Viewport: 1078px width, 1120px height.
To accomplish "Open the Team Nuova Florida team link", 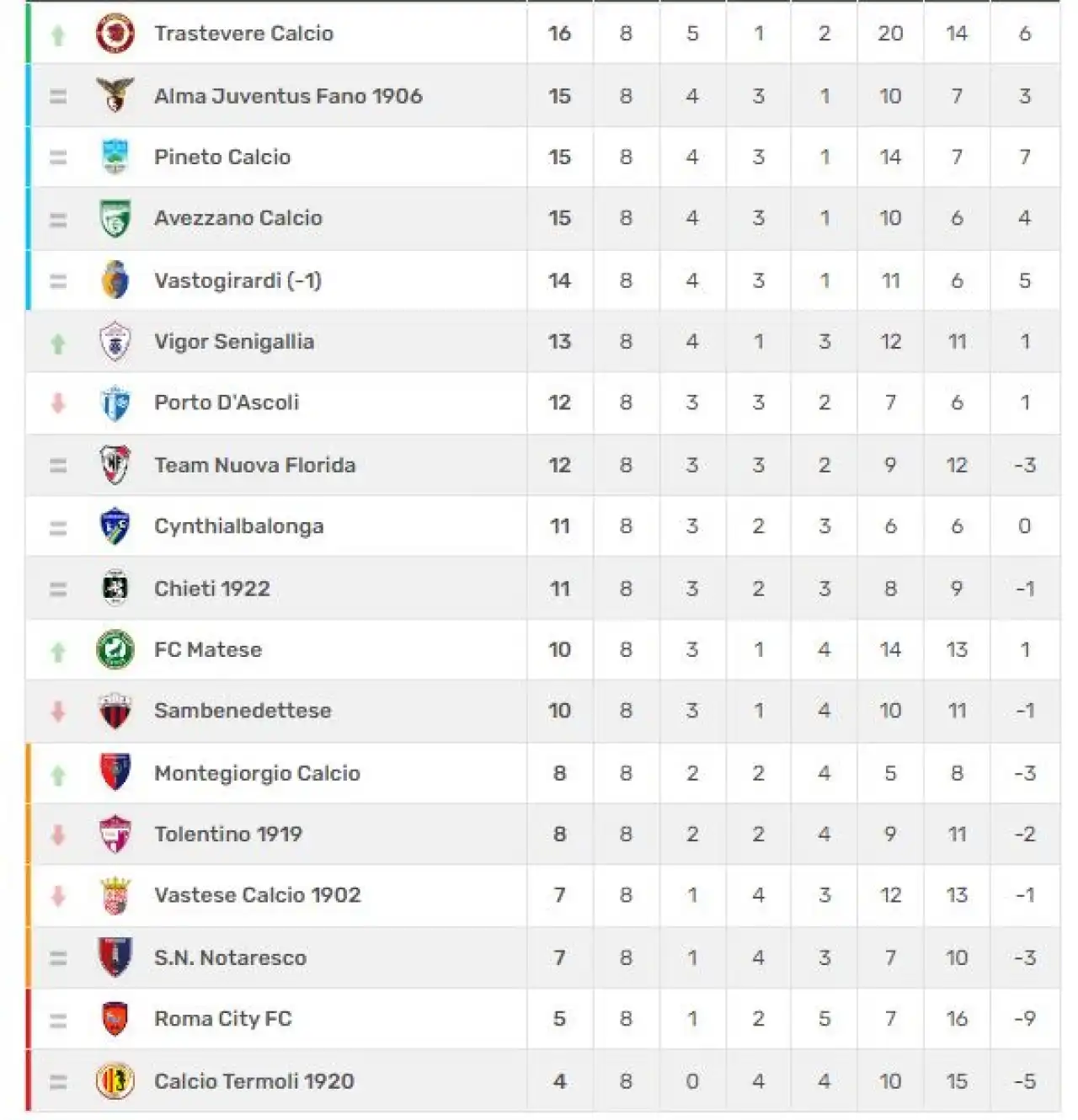I will click(254, 465).
